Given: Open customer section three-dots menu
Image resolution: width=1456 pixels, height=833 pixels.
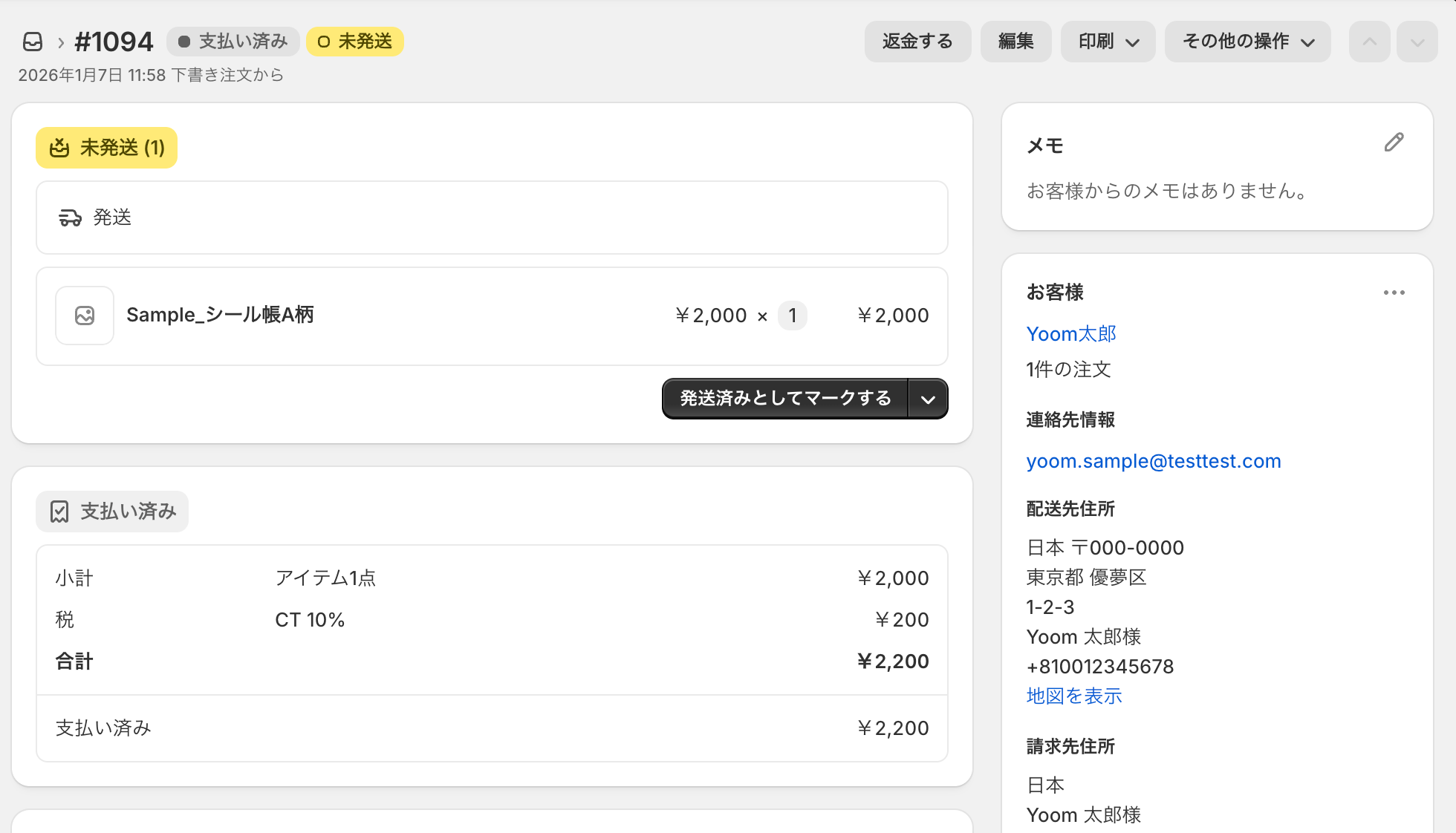Looking at the screenshot, I should pos(1394,293).
